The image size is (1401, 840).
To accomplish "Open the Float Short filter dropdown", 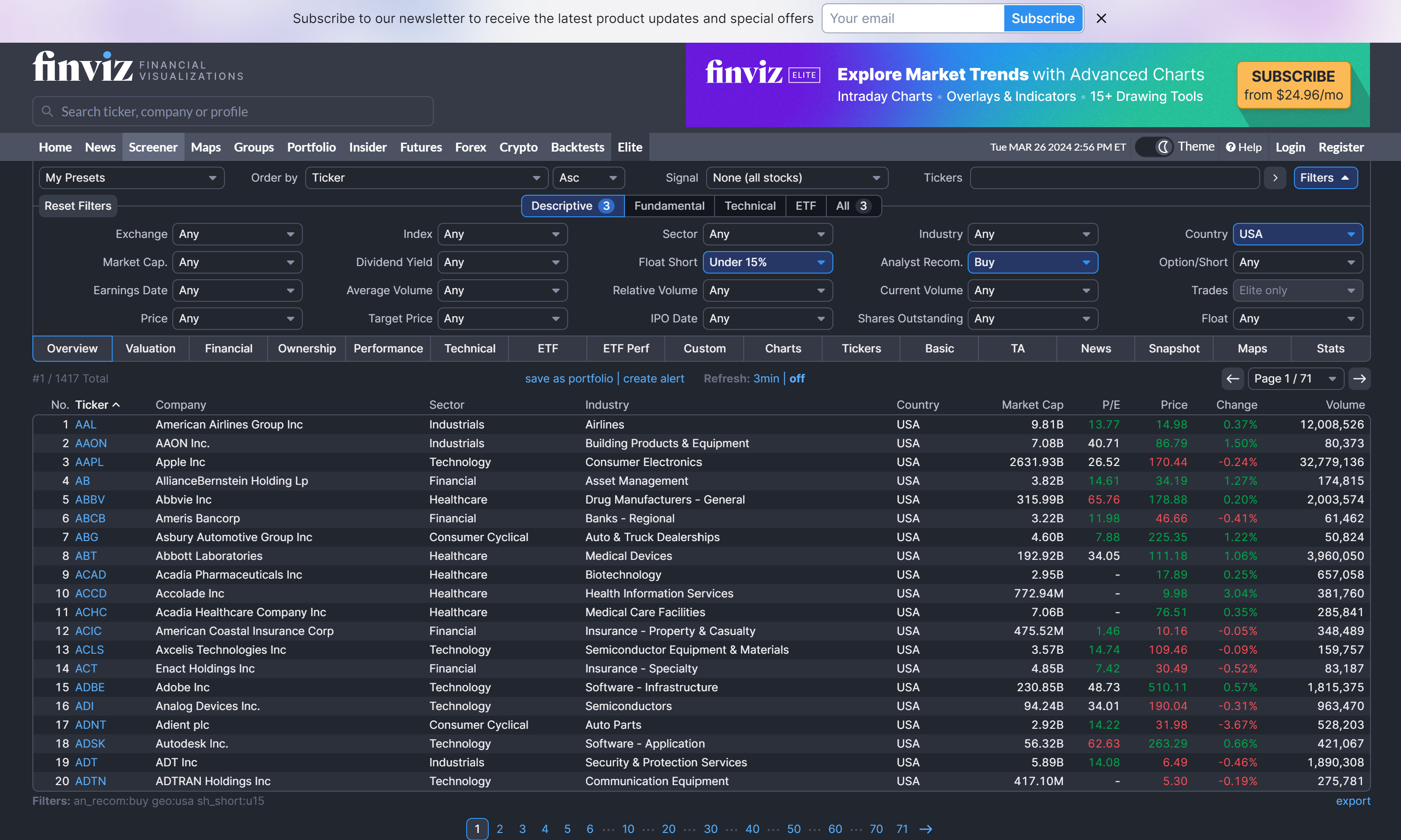I will coord(767,262).
